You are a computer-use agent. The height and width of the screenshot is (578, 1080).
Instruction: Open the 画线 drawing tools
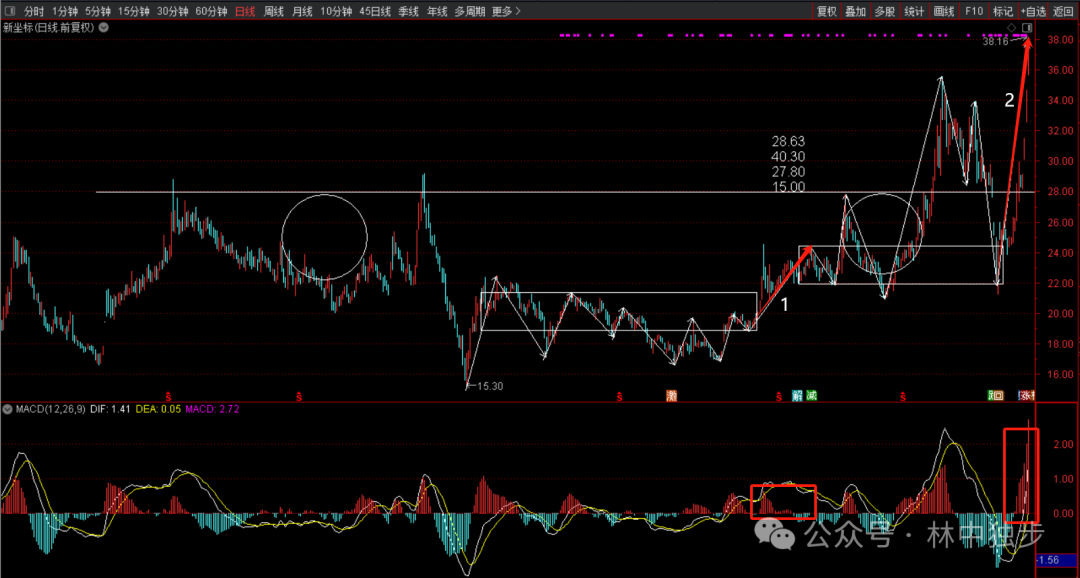943,11
